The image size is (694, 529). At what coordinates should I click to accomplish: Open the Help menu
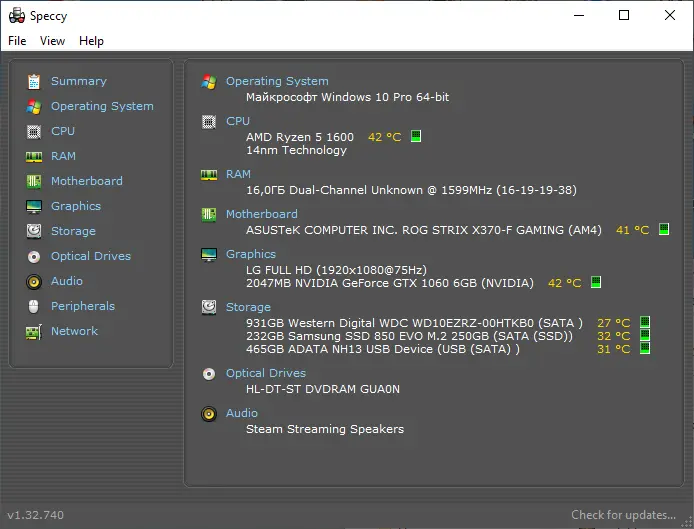point(91,41)
